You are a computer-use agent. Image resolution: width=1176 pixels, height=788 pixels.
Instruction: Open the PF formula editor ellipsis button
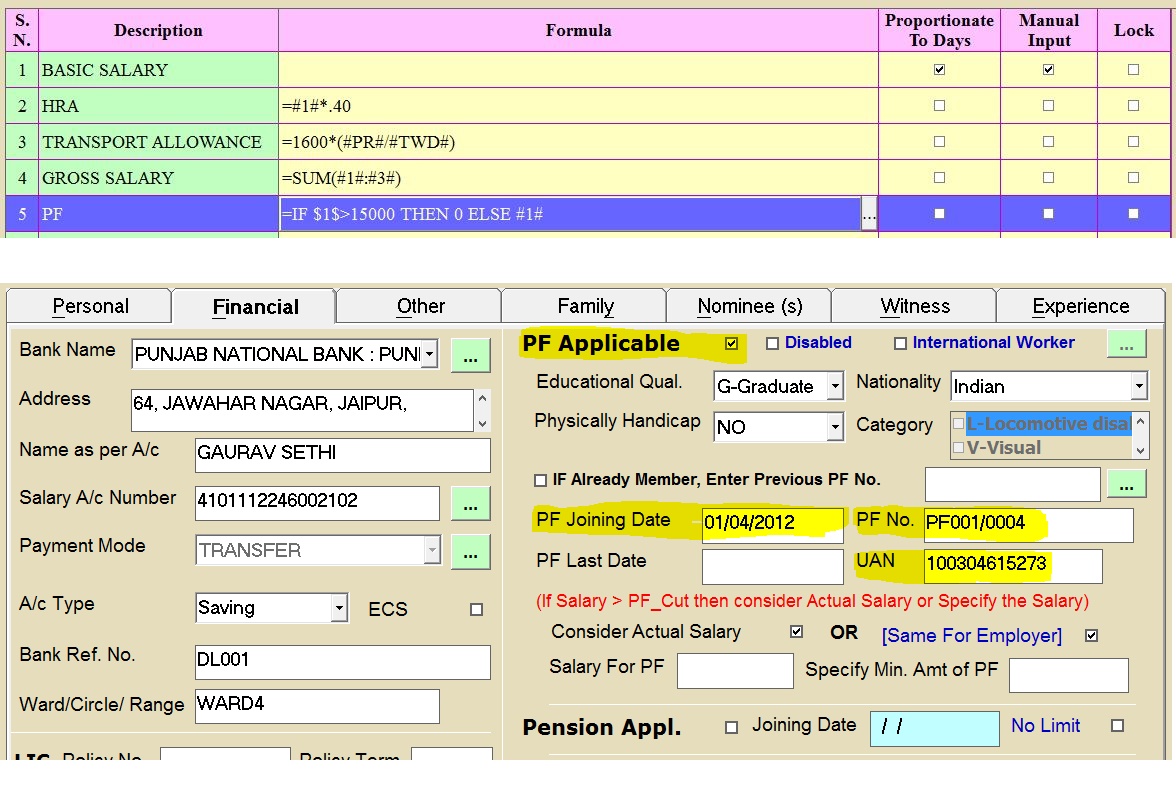click(868, 214)
